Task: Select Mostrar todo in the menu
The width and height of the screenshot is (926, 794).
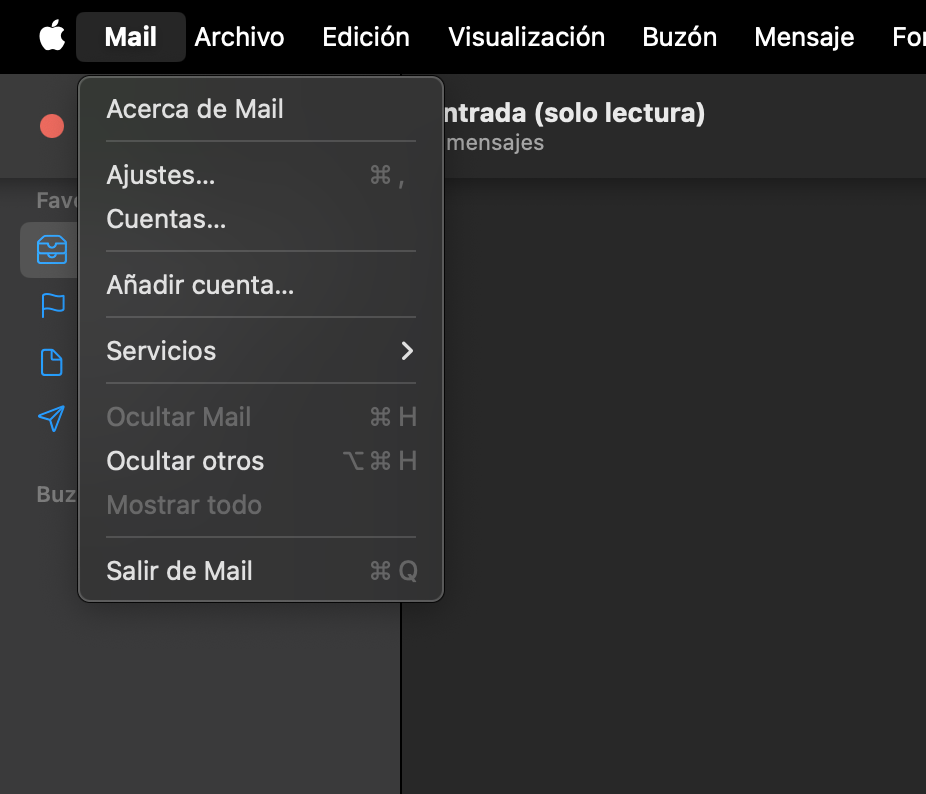Action: point(184,505)
